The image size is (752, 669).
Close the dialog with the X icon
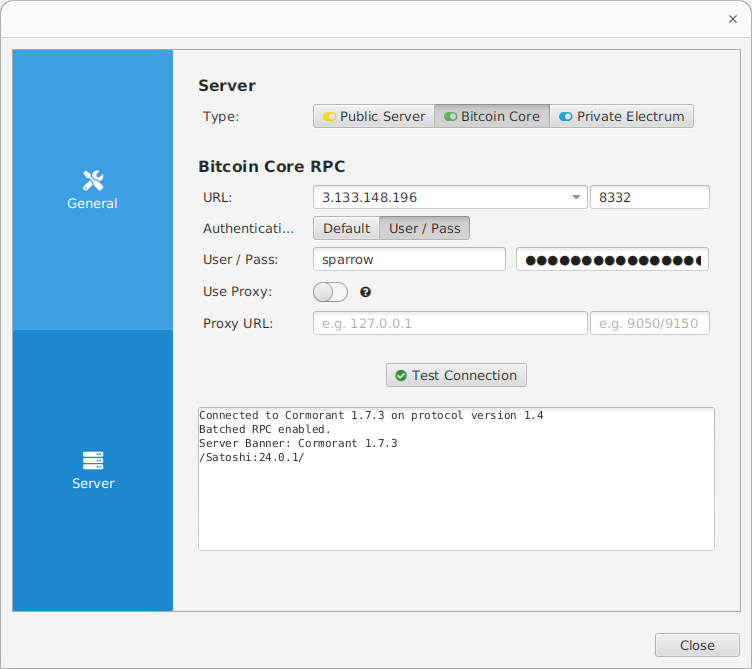click(732, 19)
